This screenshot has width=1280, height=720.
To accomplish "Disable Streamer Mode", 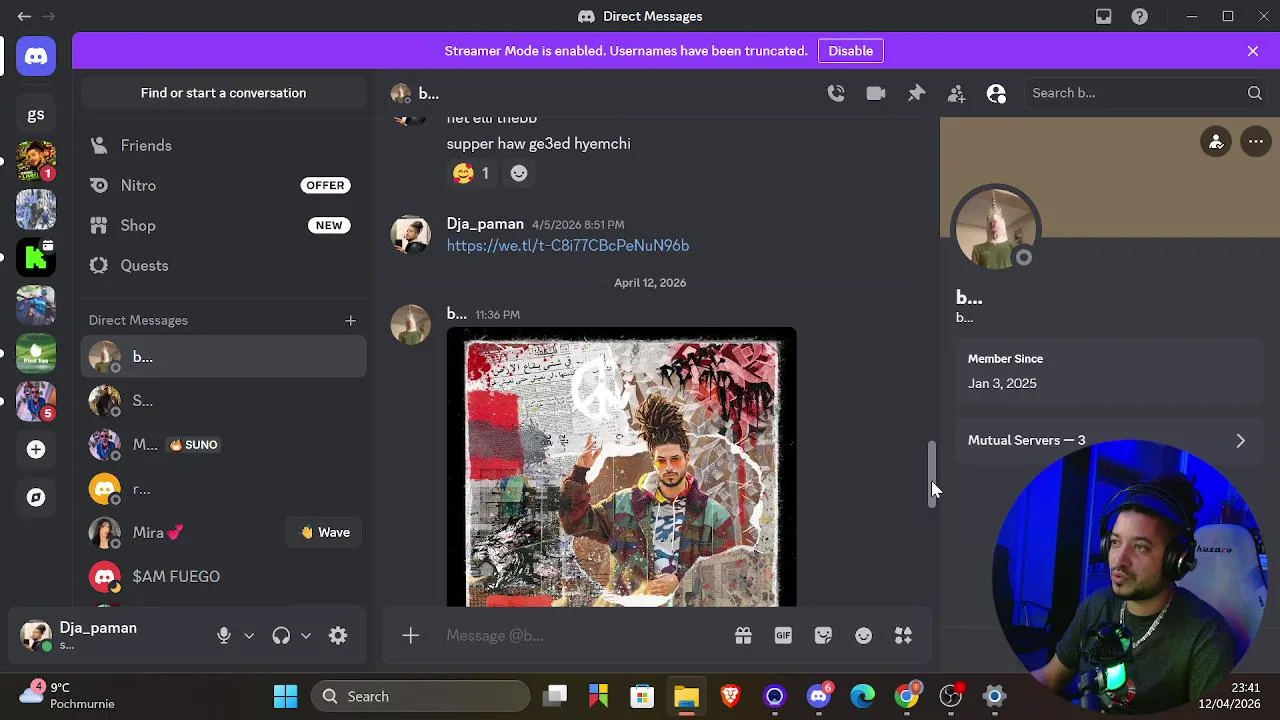I will click(x=851, y=51).
